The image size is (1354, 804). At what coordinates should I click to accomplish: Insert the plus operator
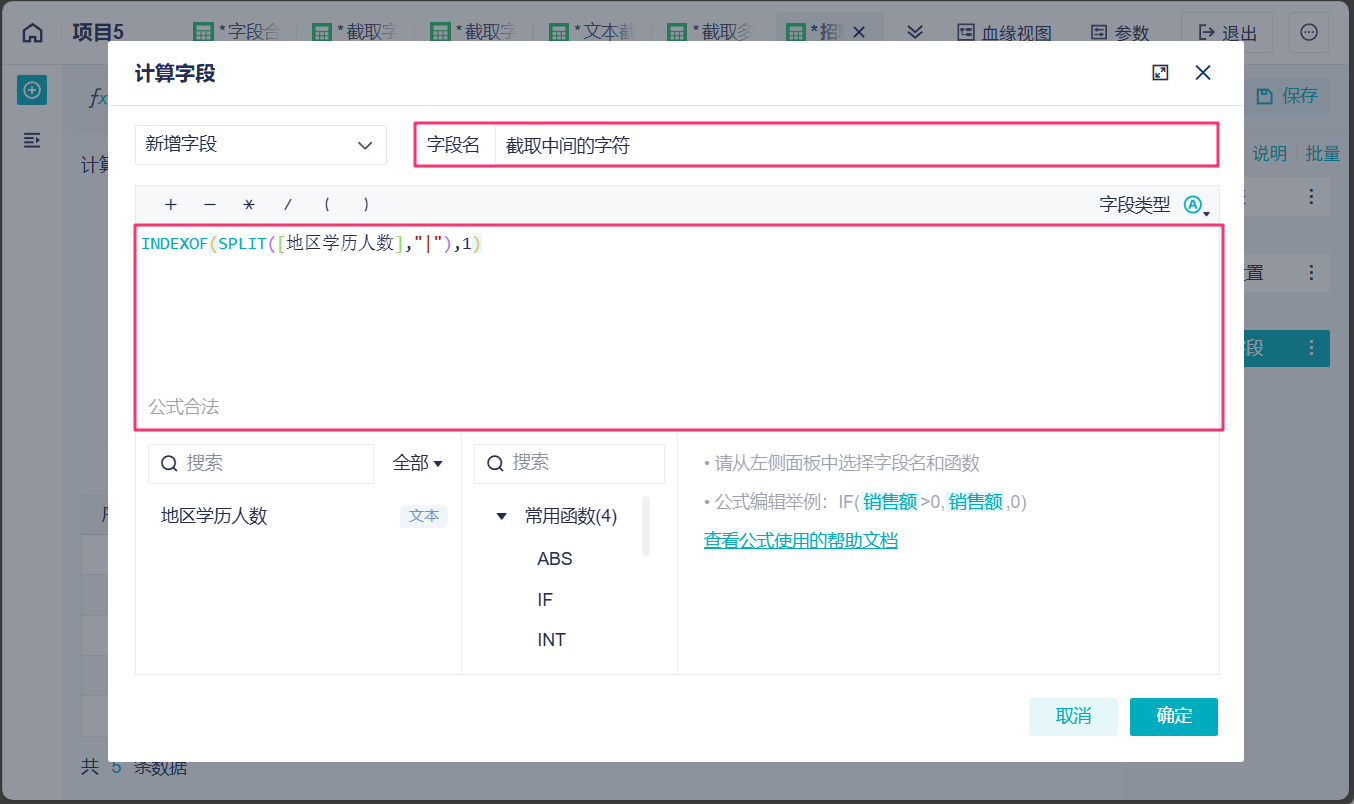tap(171, 205)
